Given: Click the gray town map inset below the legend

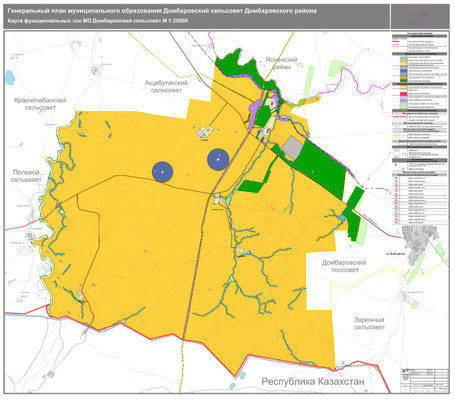Looking at the screenshot, I should pyautogui.click(x=419, y=244).
